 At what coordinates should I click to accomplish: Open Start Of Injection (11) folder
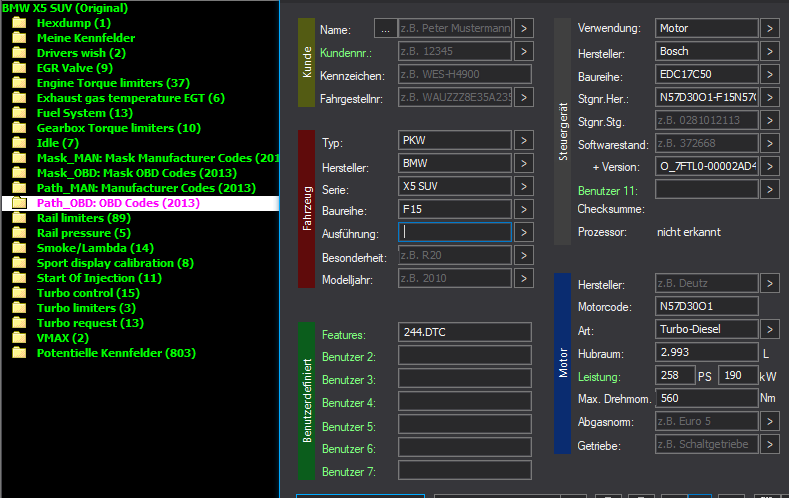click(x=99, y=278)
